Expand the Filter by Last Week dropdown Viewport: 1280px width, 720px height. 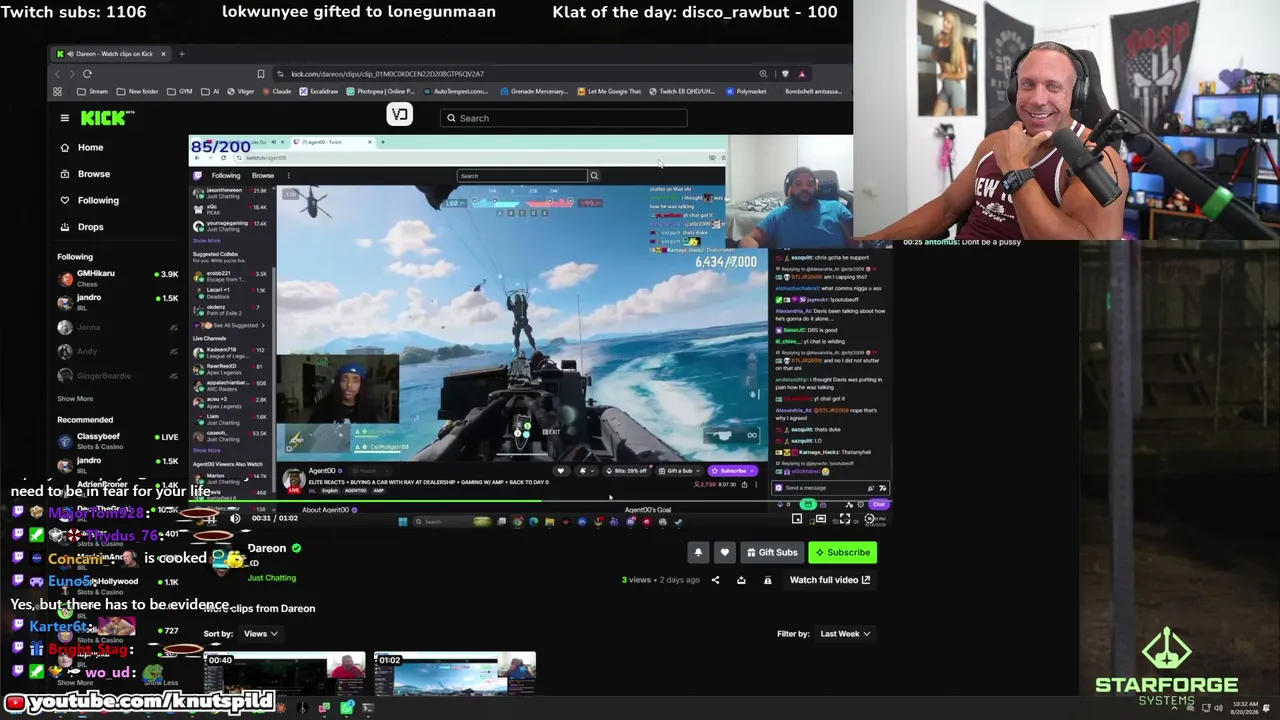click(x=845, y=634)
